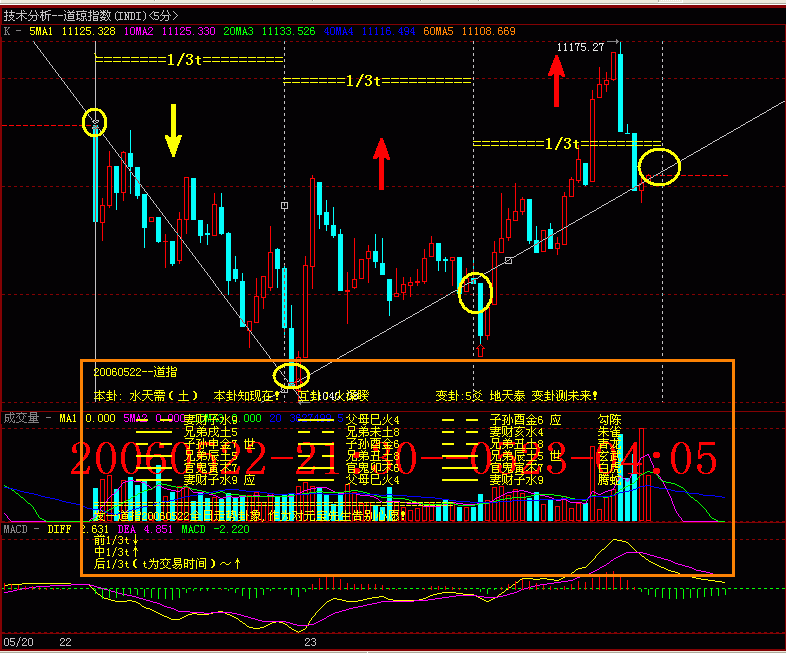Click the square handle on rising trend line
Screen dimensions: 786x653
point(508,260)
